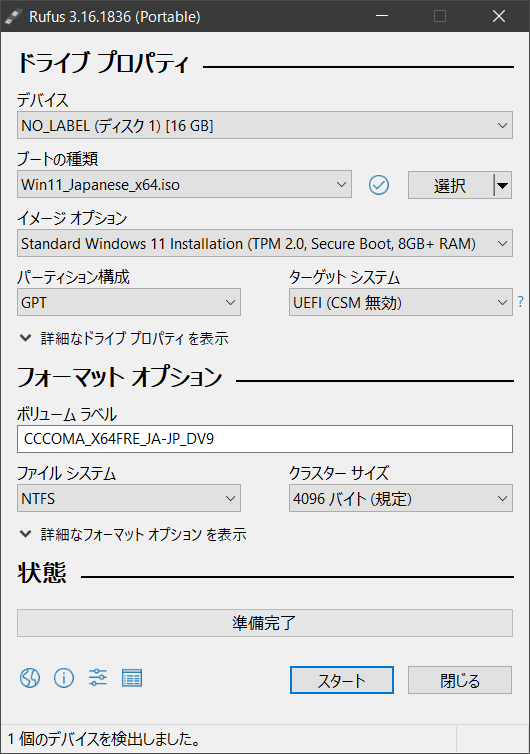Close the Rufus window
Screen dimensions: 530x754
499,16
